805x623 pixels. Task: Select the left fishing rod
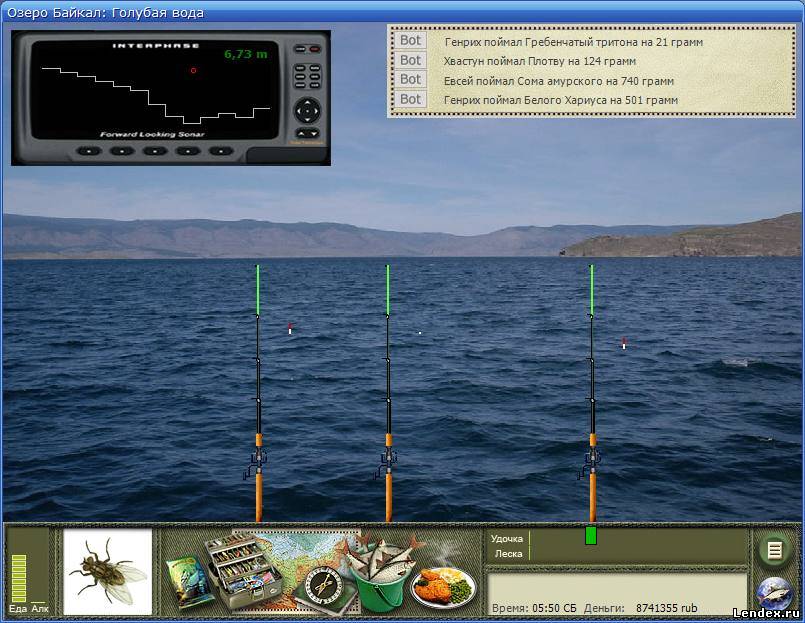258,420
